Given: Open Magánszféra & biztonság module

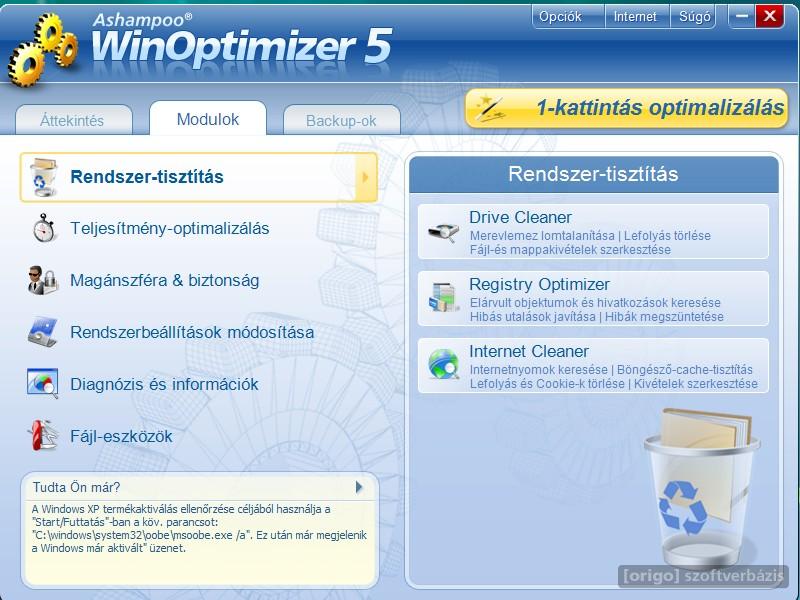Looking at the screenshot, I should pos(164,280).
